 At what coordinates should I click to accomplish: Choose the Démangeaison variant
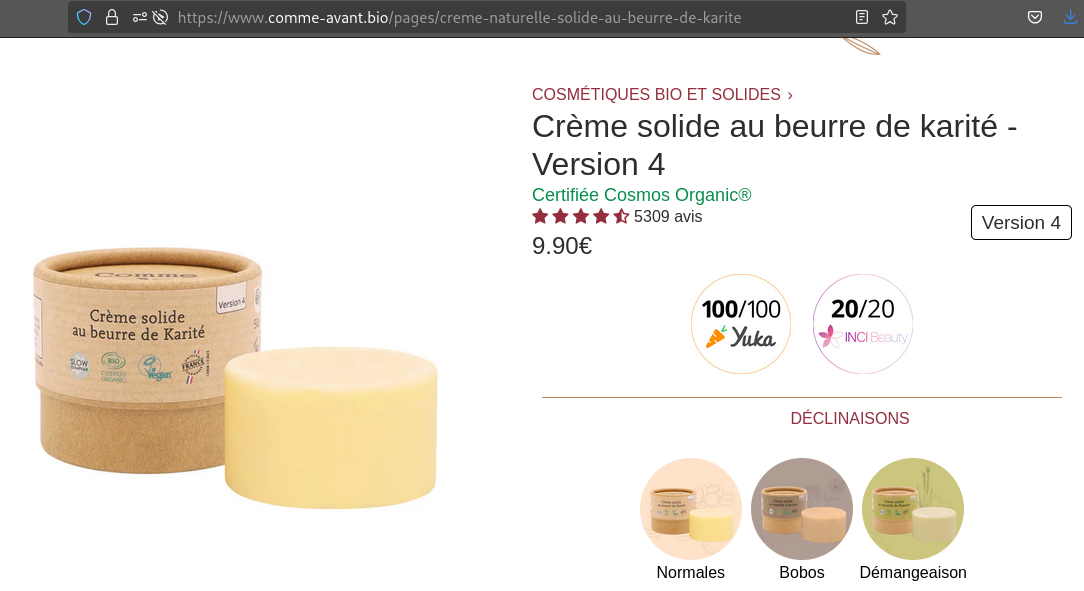913,509
